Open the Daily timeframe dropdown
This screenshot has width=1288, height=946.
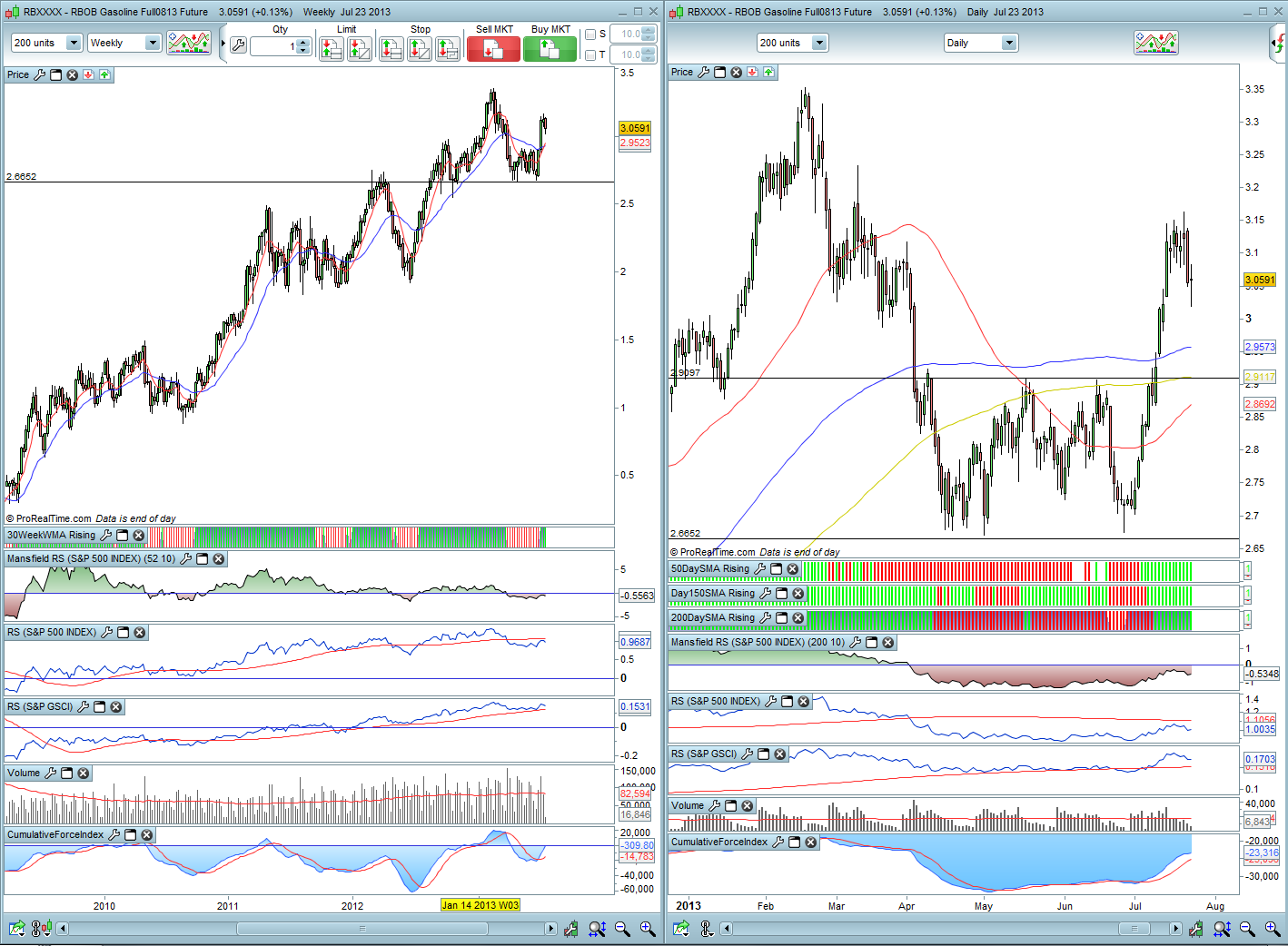[x=1008, y=43]
